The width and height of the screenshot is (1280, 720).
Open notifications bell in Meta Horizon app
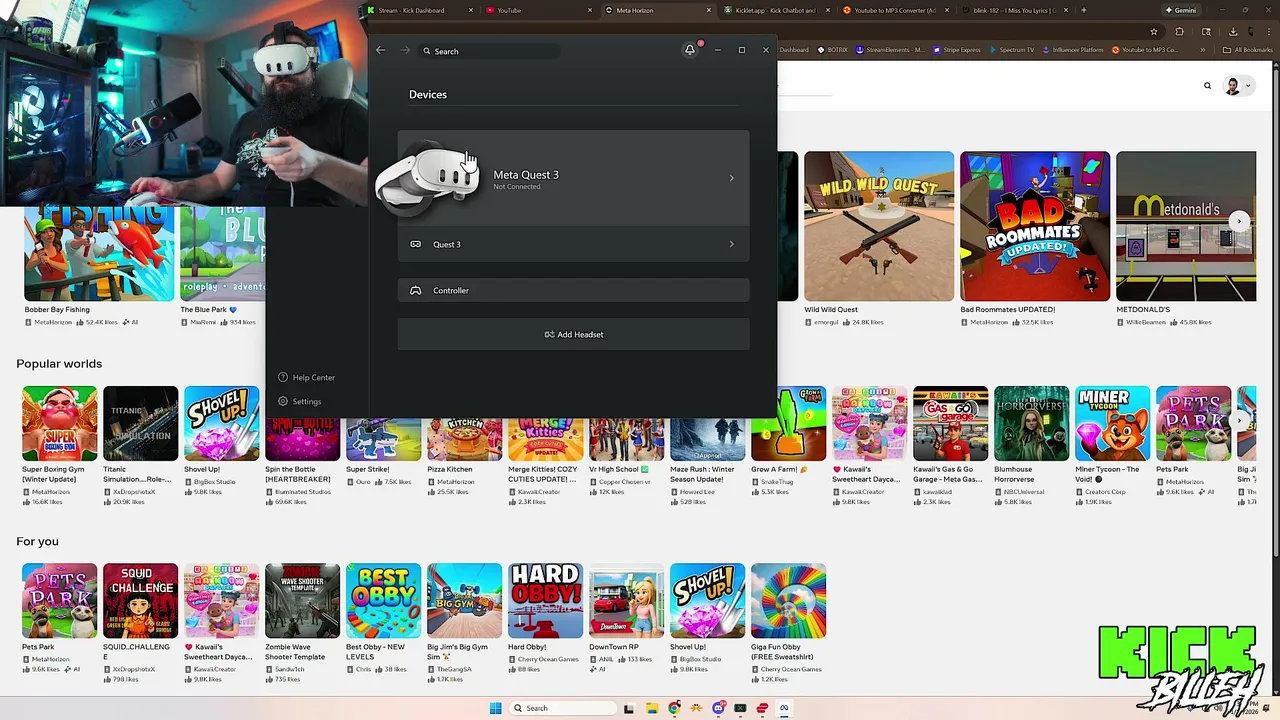690,50
